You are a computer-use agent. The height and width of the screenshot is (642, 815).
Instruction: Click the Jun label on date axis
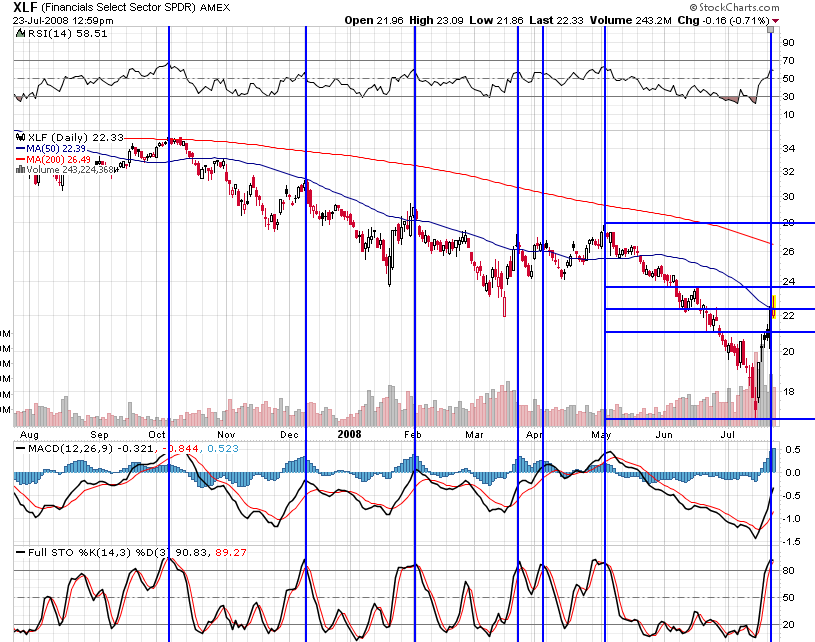tap(664, 435)
